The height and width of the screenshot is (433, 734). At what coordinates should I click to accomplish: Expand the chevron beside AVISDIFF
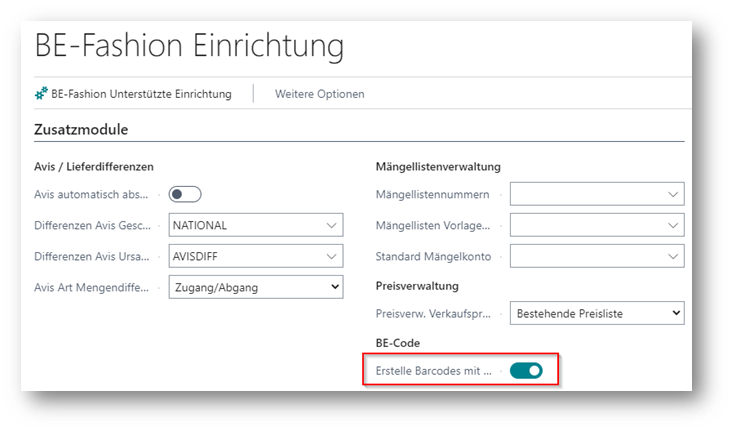(x=331, y=256)
